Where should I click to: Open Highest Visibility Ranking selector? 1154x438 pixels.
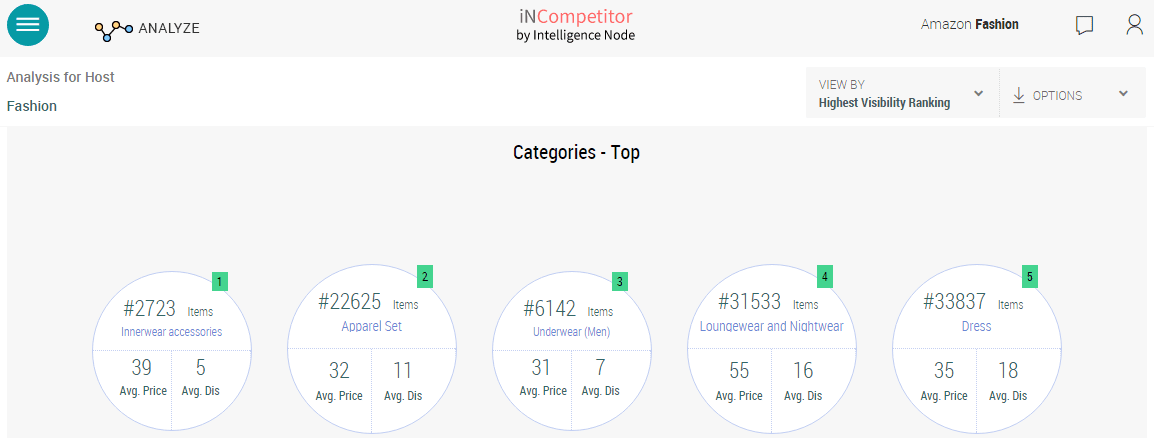[x=884, y=102]
